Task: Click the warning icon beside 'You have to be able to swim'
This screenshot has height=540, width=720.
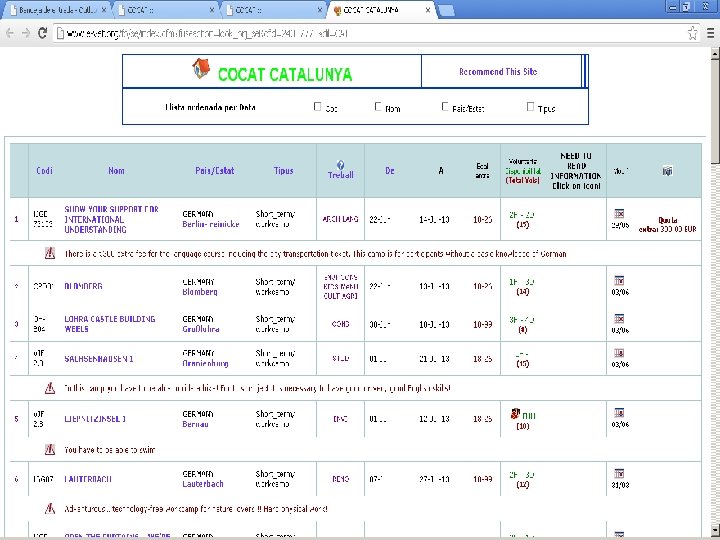Action: click(50, 450)
